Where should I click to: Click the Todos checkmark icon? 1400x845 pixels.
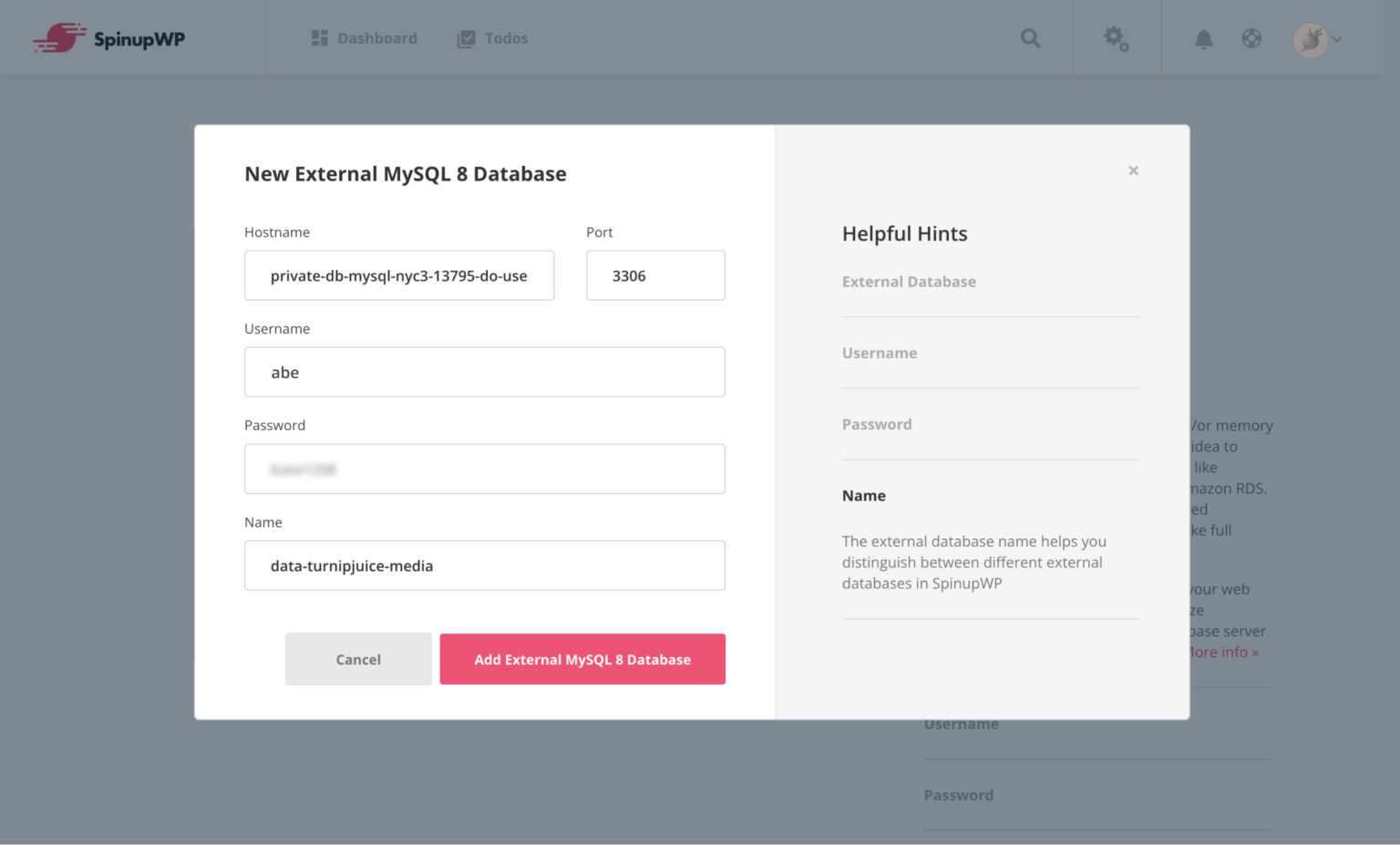(x=466, y=38)
